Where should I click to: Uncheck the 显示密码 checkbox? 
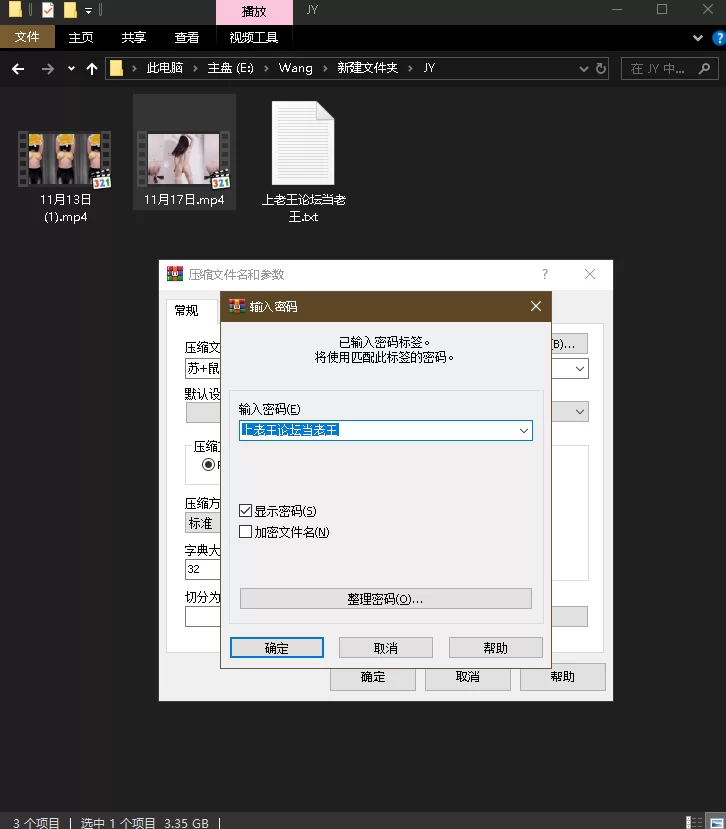(246, 511)
